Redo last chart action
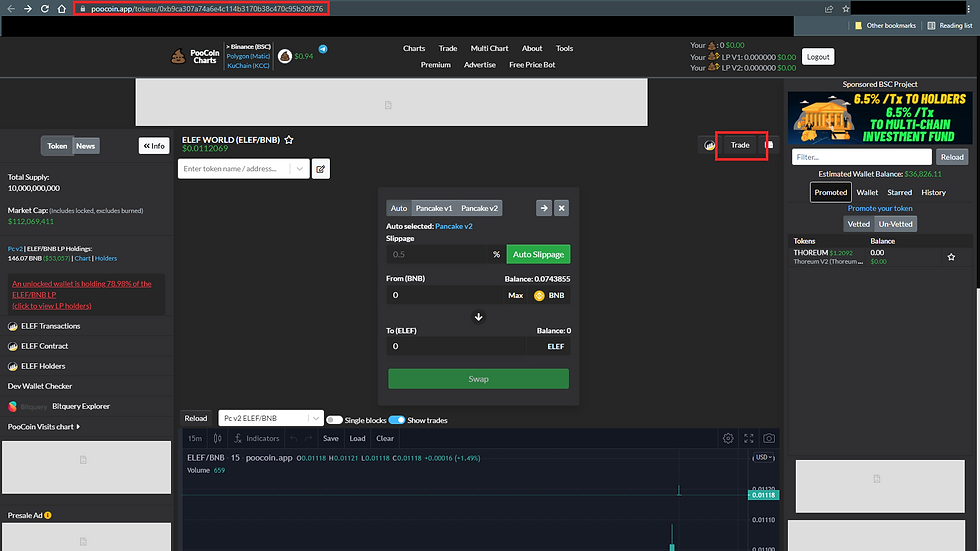 click(308, 439)
